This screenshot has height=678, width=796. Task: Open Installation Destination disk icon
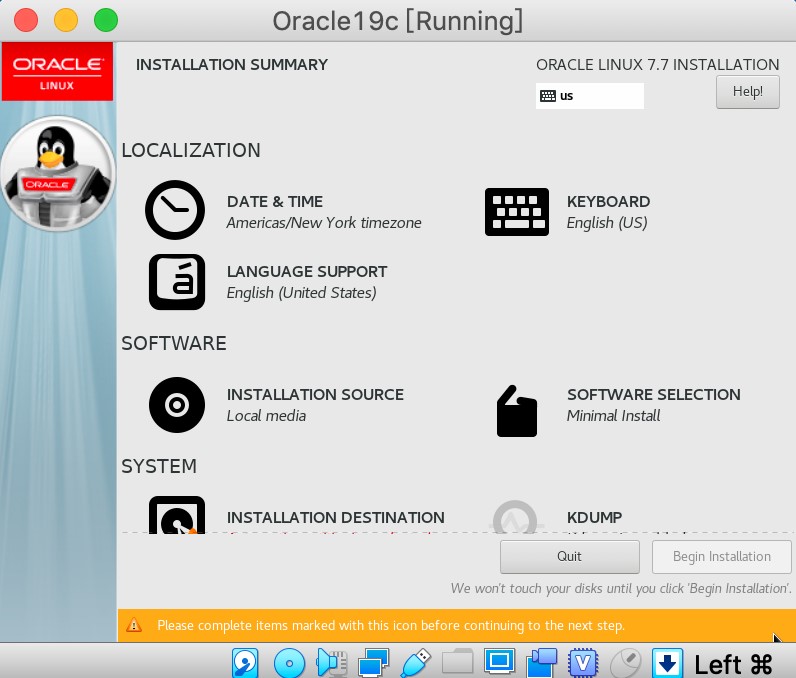(177, 515)
